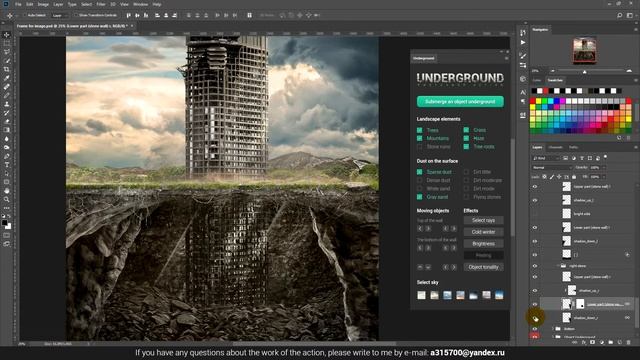Click the foreground/background color squares
This screenshot has height=360, width=640.
coord(7,224)
